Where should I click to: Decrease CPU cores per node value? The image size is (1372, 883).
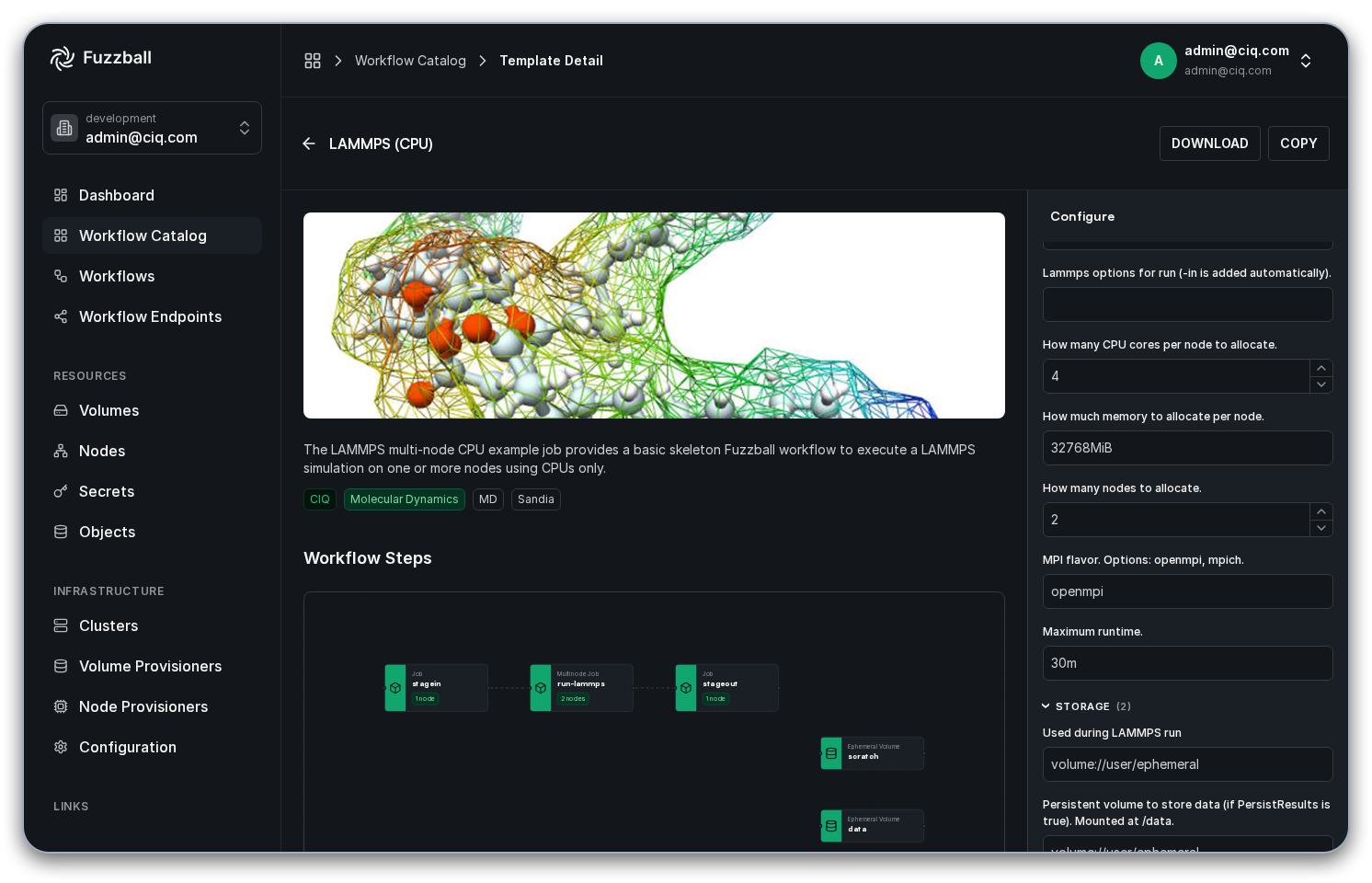[1321, 384]
